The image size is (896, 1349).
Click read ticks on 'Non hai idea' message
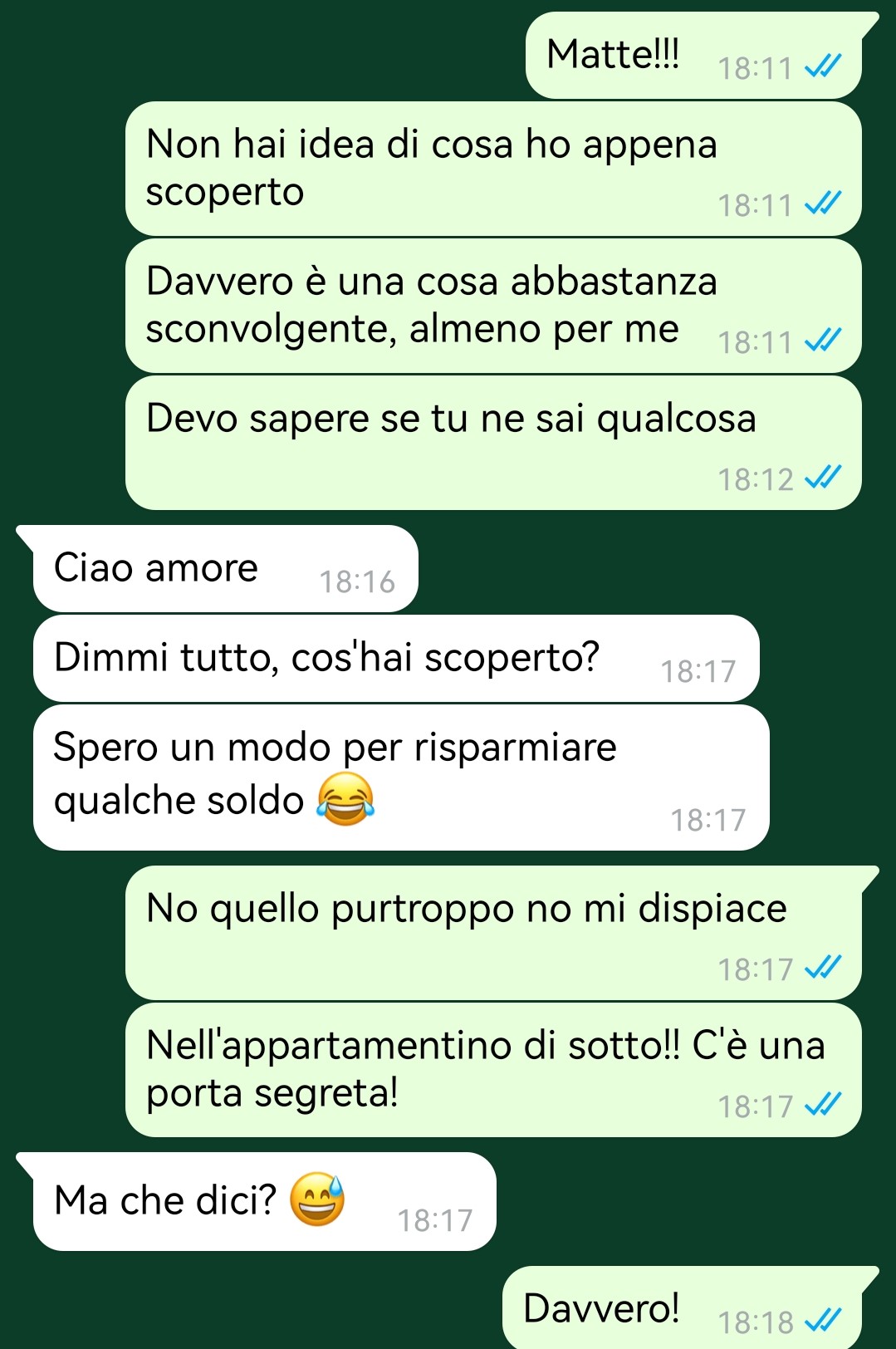tap(824, 203)
